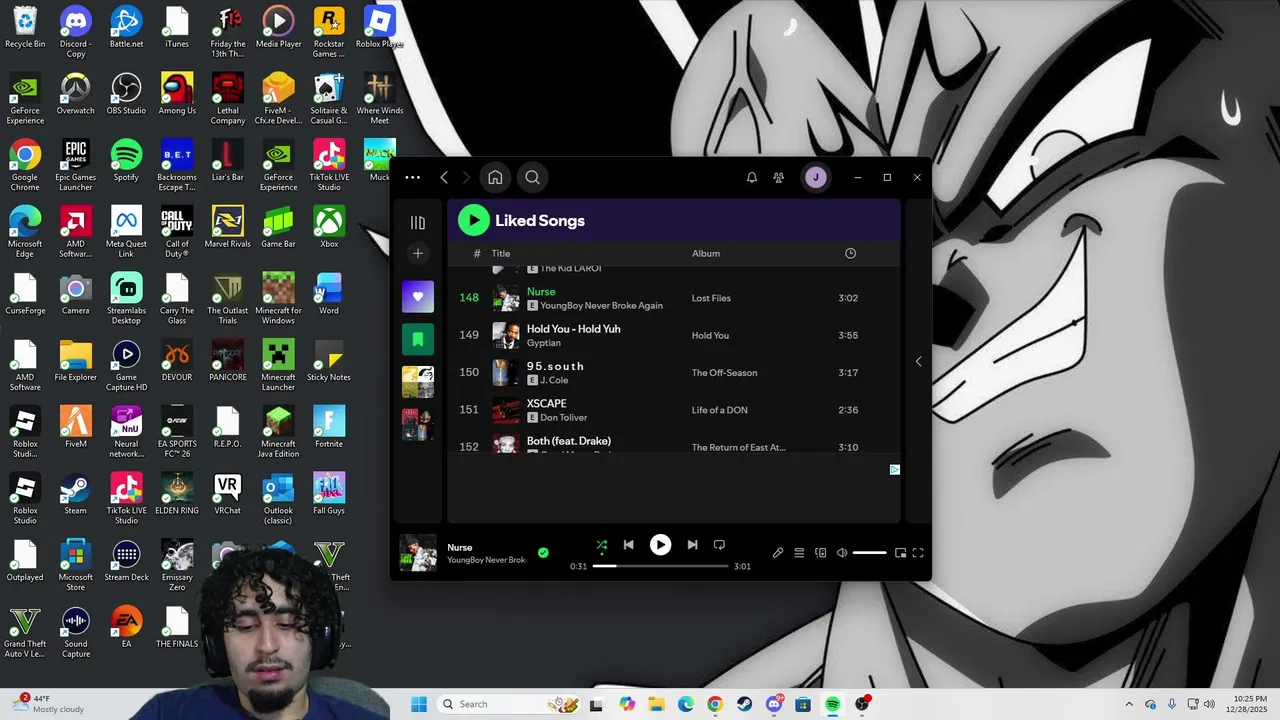Open OBS Studio desktop icon
Screen dimensions: 1280x720
click(x=126, y=95)
